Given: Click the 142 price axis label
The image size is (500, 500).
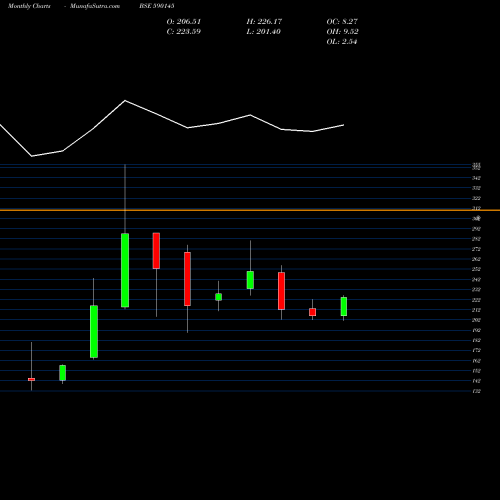Looking at the screenshot, I should coord(476,381).
